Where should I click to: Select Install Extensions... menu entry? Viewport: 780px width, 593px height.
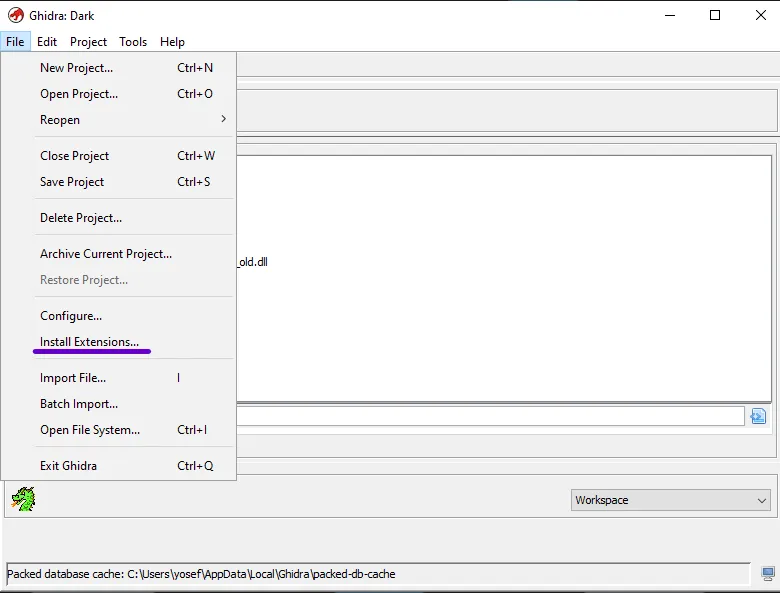pos(118,342)
